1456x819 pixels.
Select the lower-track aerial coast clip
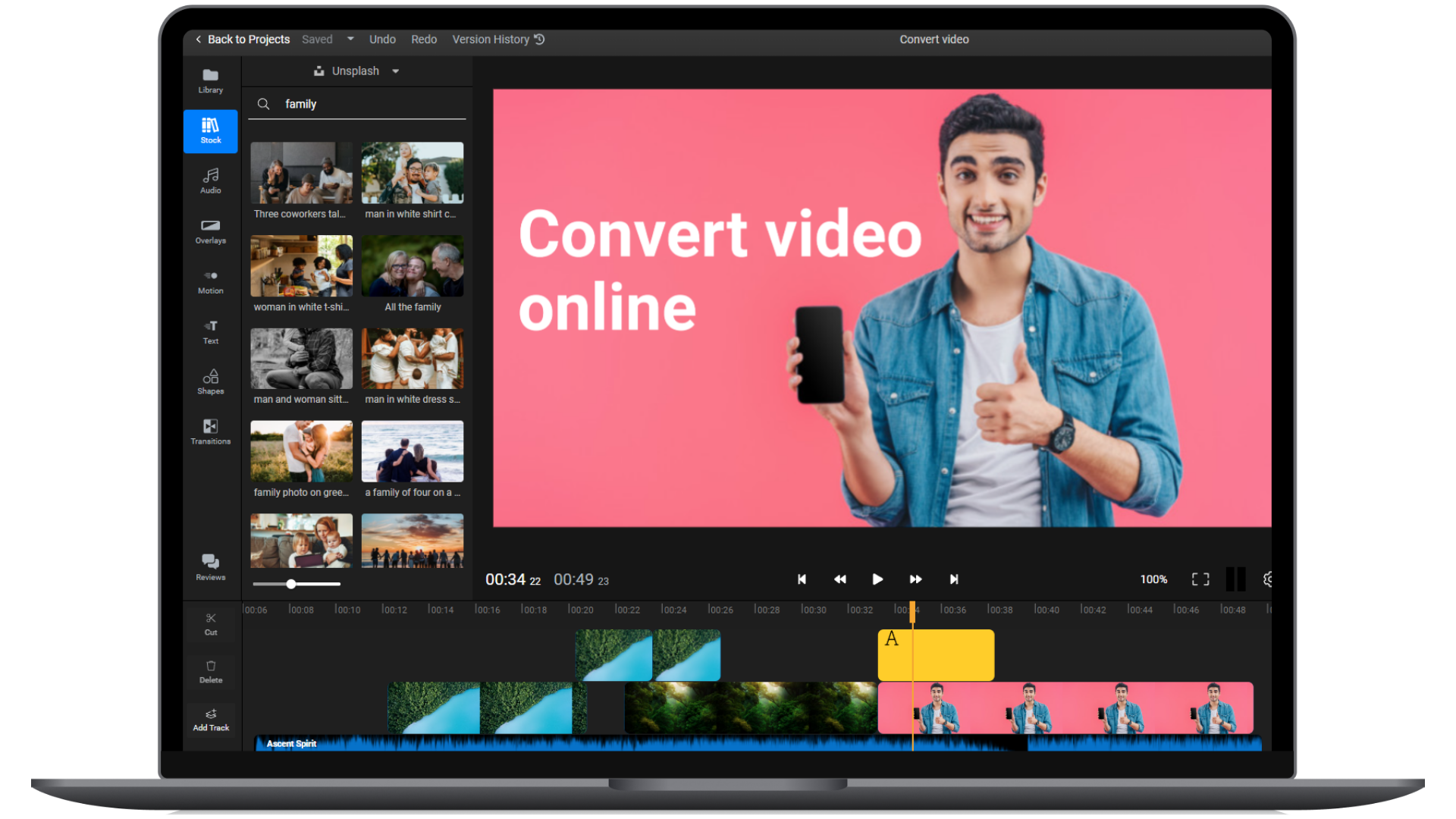(x=487, y=708)
